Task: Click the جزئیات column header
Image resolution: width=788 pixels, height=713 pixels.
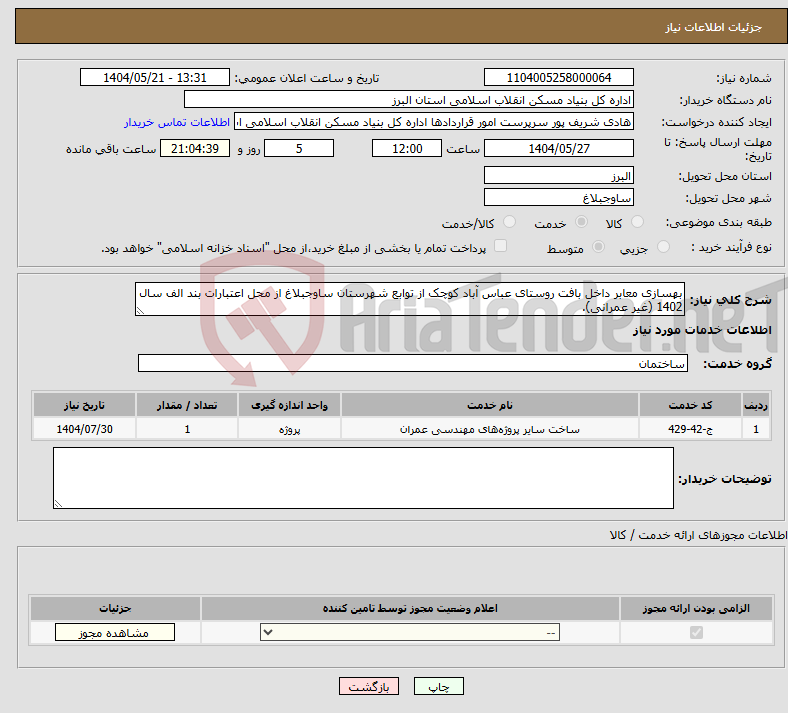Action: pos(115,608)
